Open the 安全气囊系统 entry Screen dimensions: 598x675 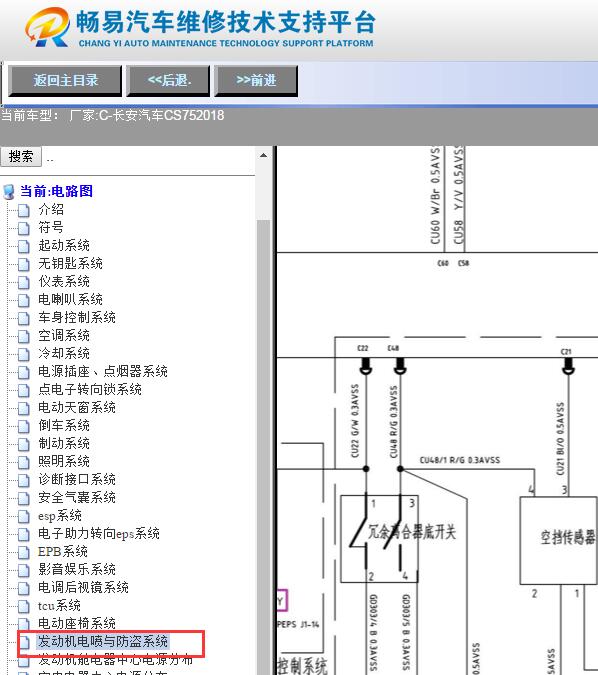point(77,498)
